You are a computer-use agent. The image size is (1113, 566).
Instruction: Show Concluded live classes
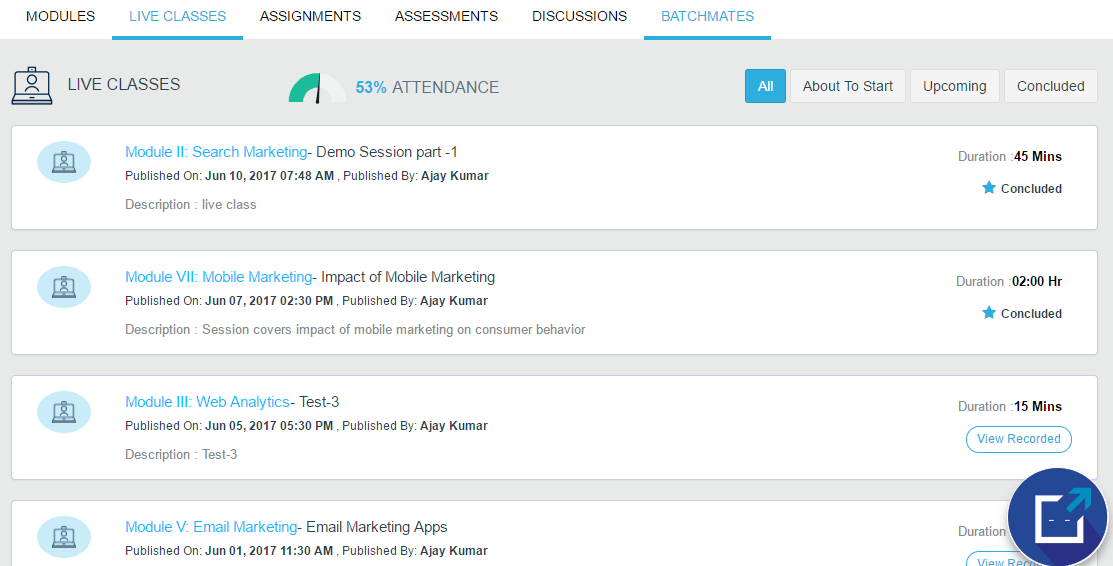[1051, 86]
